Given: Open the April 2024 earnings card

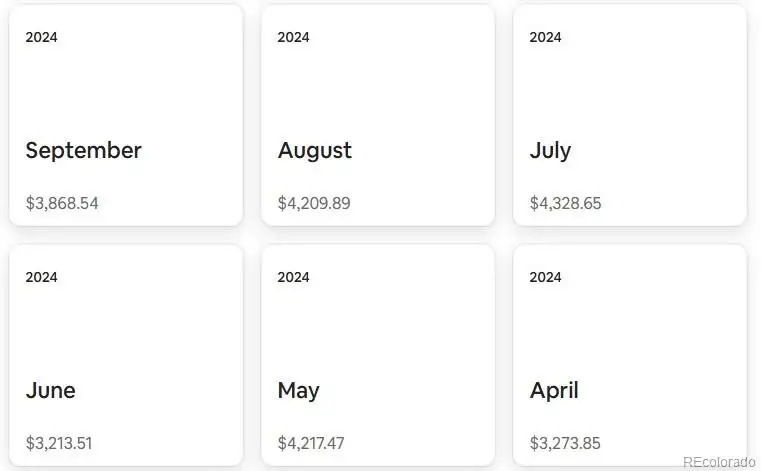Looking at the screenshot, I should click(x=629, y=355).
